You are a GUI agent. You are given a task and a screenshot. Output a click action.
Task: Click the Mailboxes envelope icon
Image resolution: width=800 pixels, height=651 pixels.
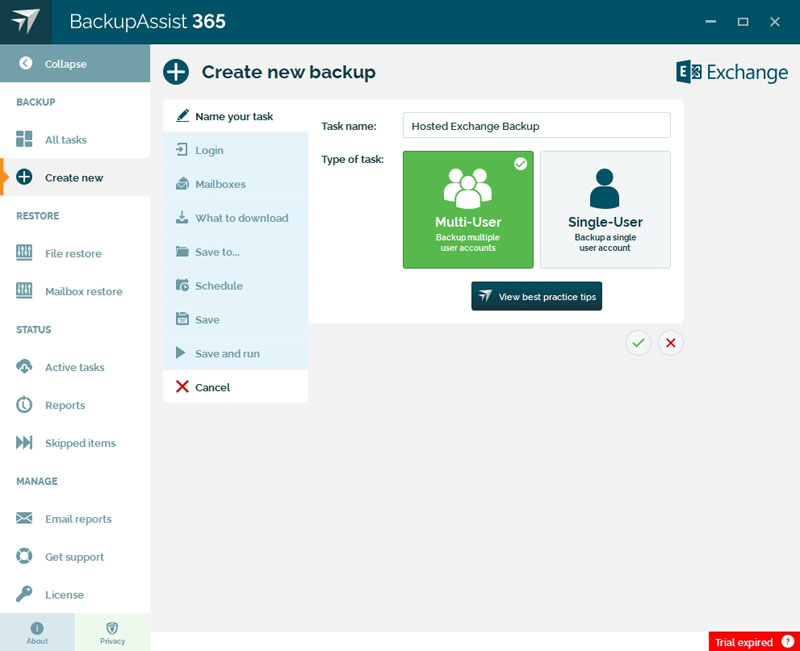point(182,183)
